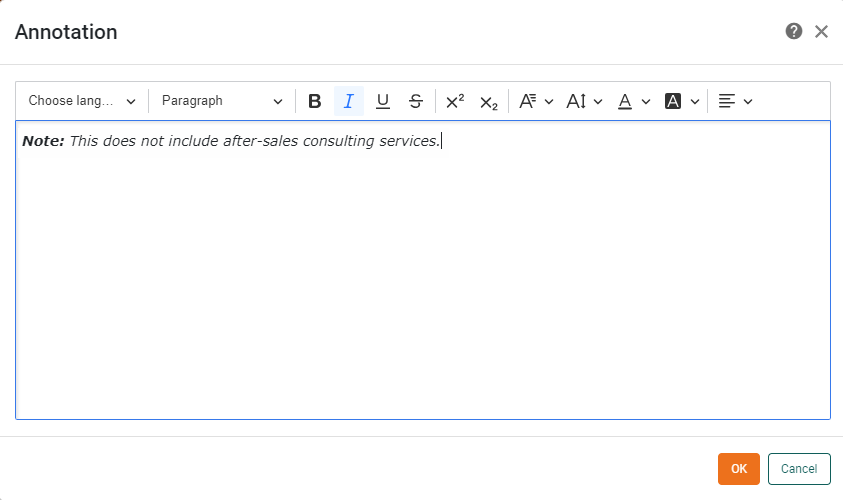This screenshot has height=500, width=843.
Task: Expand the background color dropdown arrow
Action: point(695,102)
